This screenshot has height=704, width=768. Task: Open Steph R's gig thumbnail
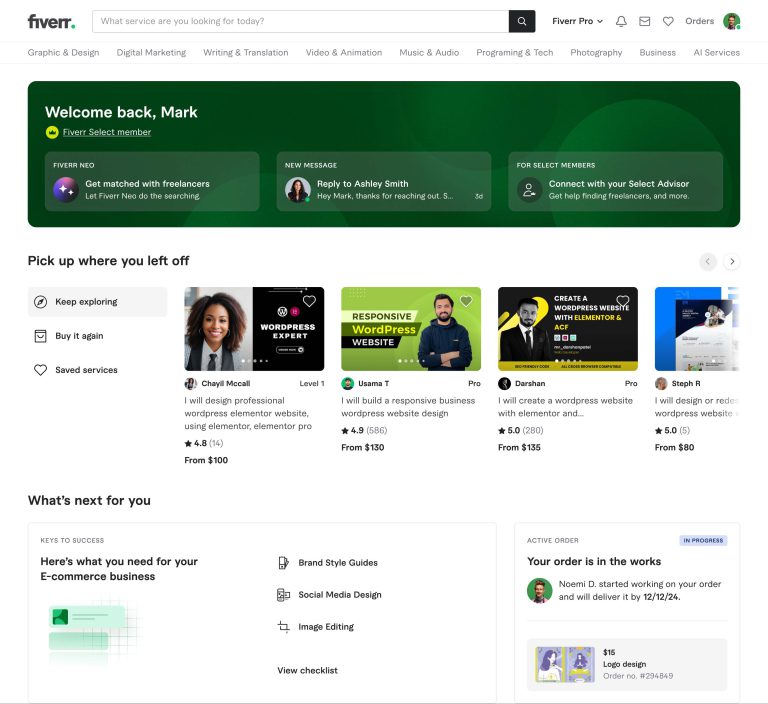click(697, 329)
